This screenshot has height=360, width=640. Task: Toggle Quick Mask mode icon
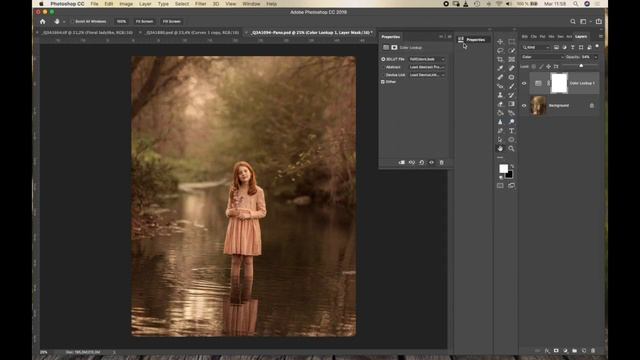pos(500,186)
